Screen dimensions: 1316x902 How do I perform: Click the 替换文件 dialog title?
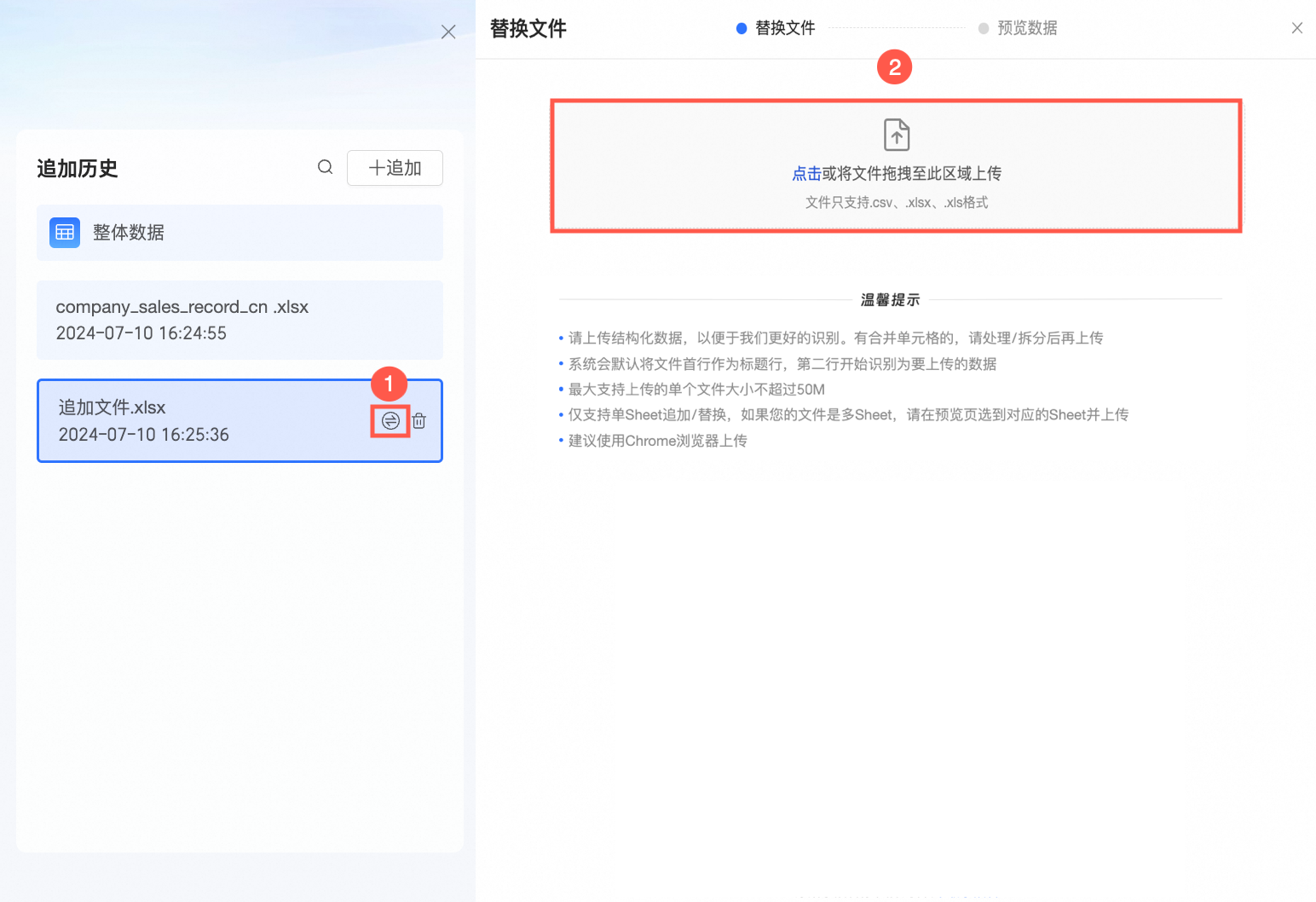tap(528, 29)
